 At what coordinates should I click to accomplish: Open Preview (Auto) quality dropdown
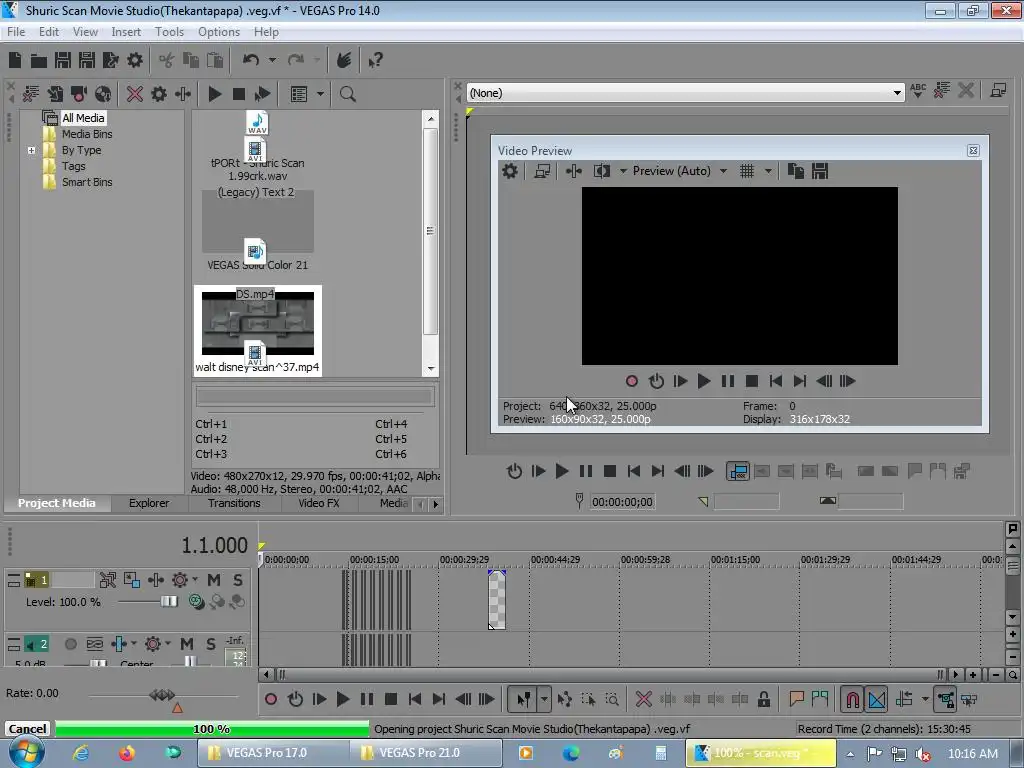[723, 171]
